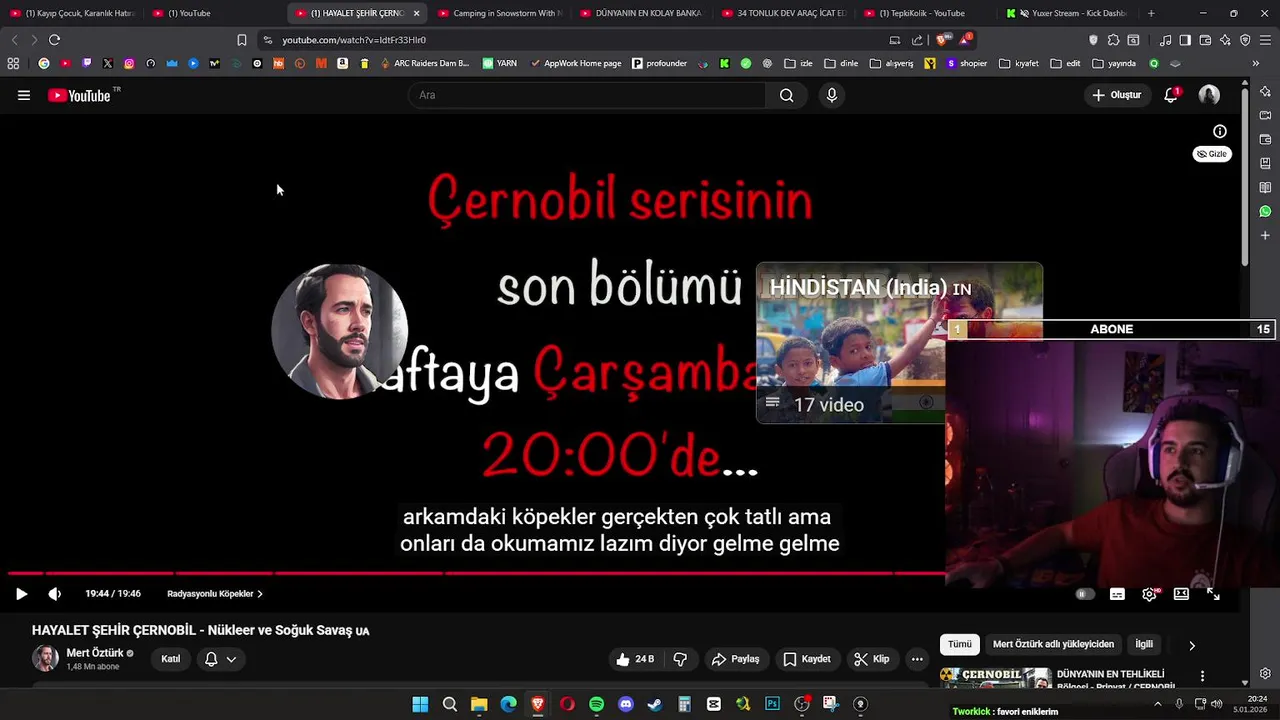Click the Oluştur create button

point(1116,95)
